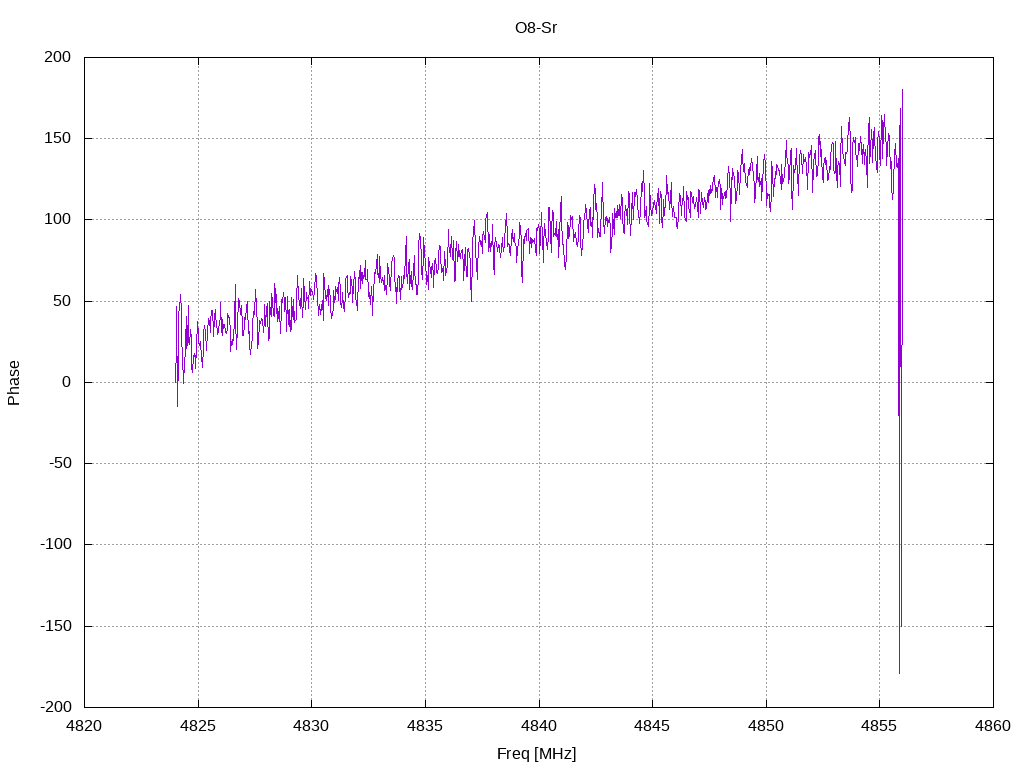Click x-axis tick value 4820
Viewport: 1024px width, 768px height.
point(84,726)
